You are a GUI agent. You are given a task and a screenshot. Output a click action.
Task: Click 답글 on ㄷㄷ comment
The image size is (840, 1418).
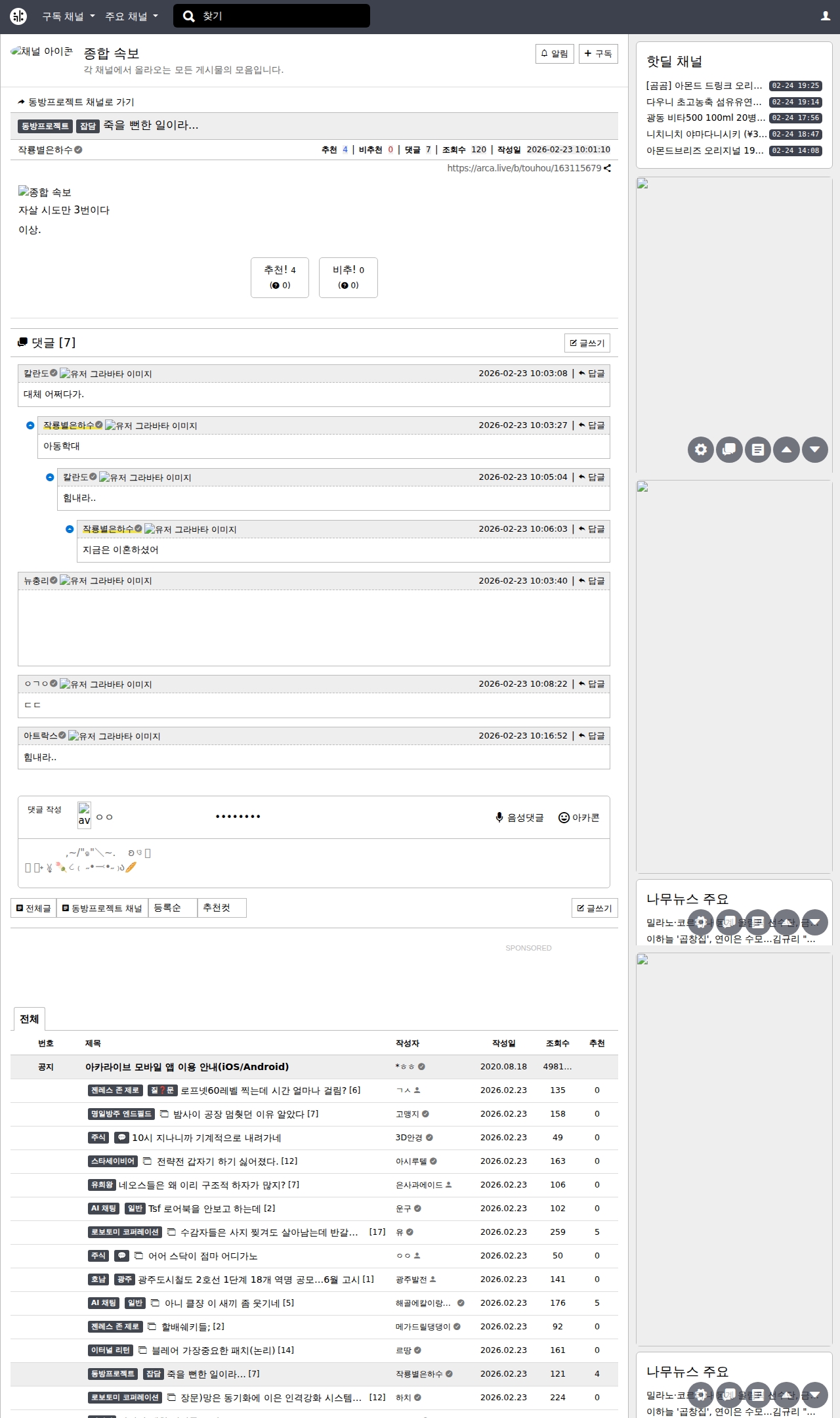[592, 684]
